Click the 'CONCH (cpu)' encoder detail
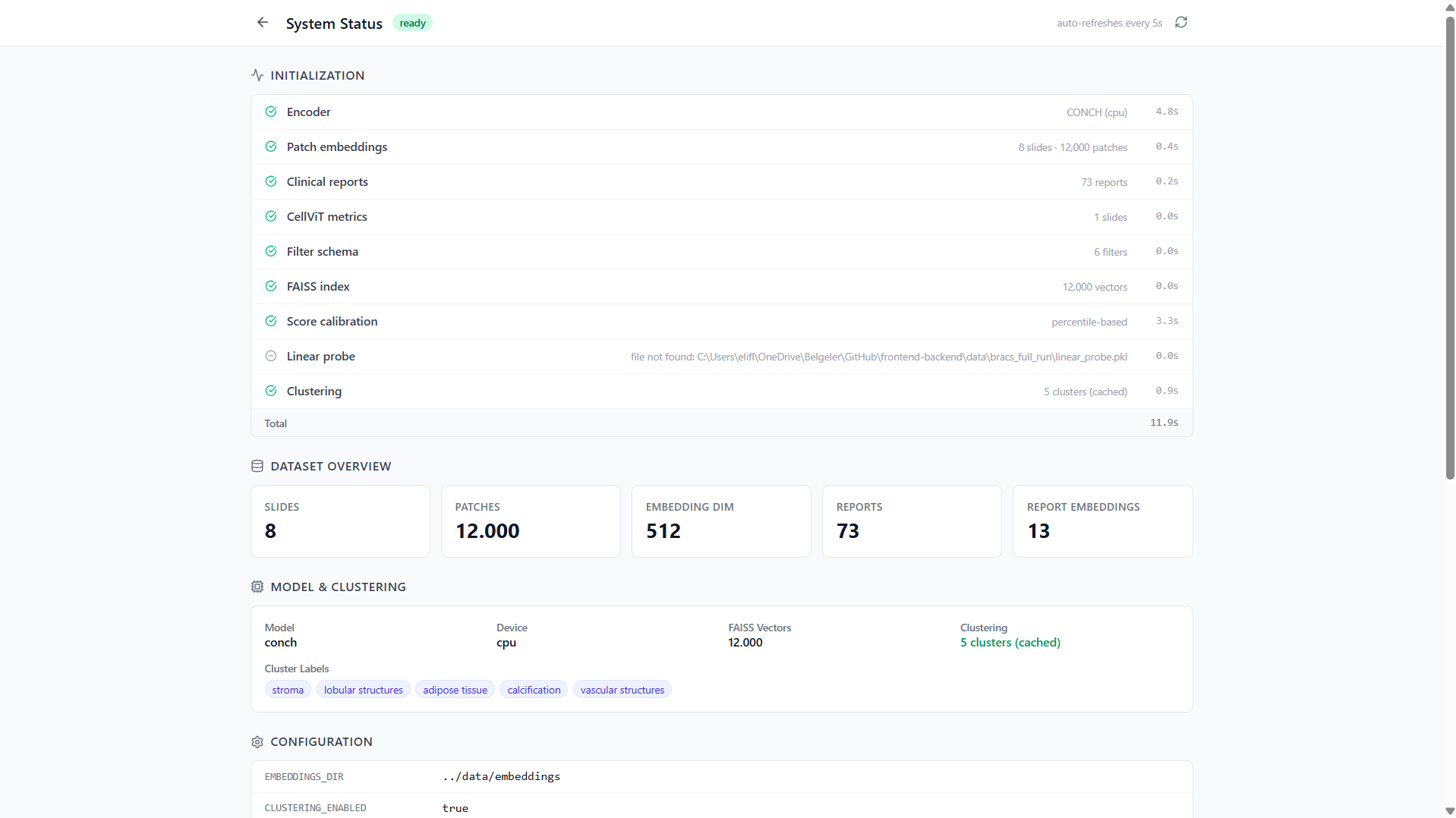Viewport: 1456px width, 818px height. [1097, 112]
